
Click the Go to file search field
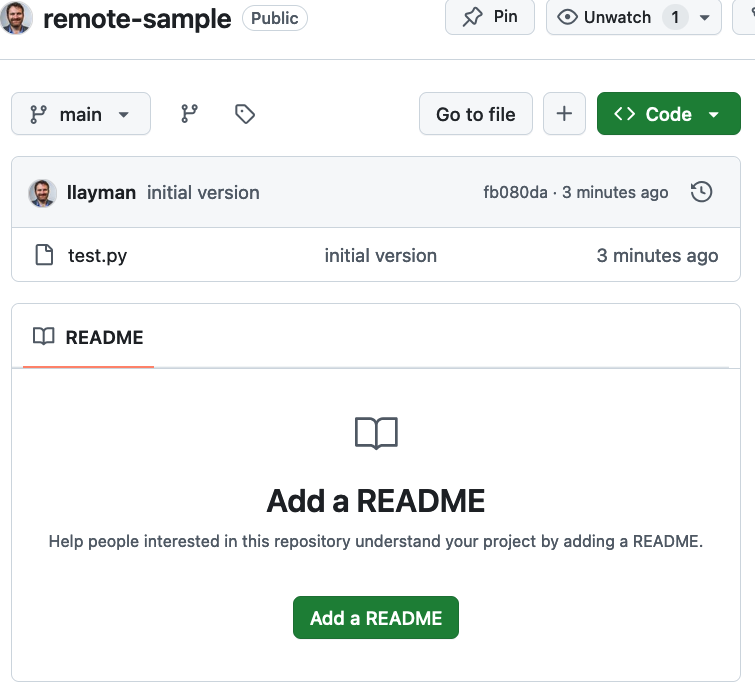[x=476, y=114]
